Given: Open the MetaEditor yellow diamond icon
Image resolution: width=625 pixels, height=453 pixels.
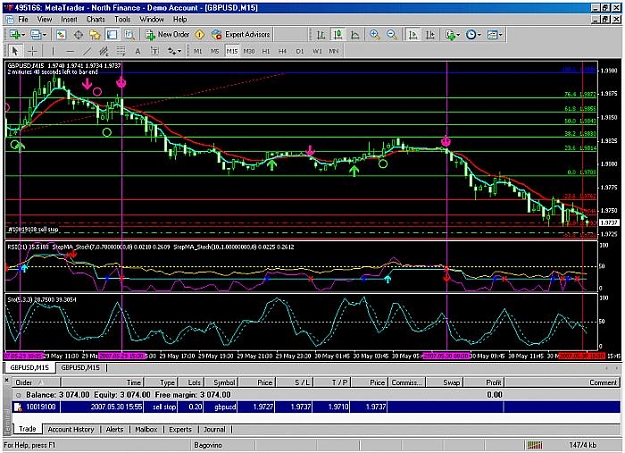Looking at the screenshot, I should (199, 35).
